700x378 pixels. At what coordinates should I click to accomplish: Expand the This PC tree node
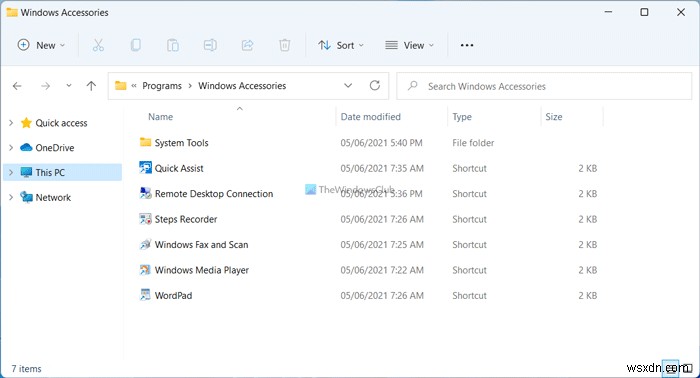(x=11, y=172)
